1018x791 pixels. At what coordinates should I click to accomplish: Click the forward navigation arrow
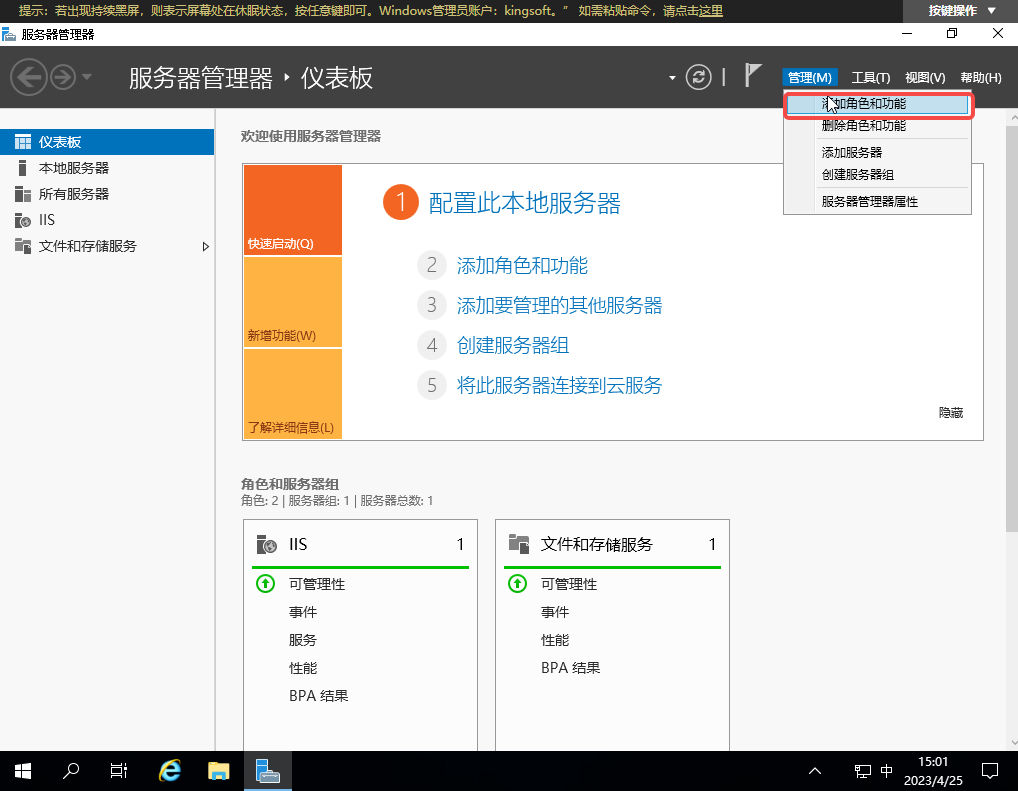tap(63, 78)
